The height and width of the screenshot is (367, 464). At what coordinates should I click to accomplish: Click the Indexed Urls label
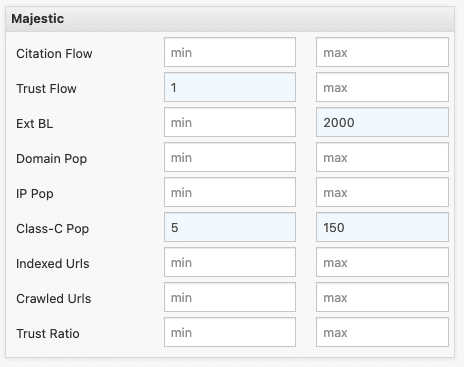pos(53,263)
